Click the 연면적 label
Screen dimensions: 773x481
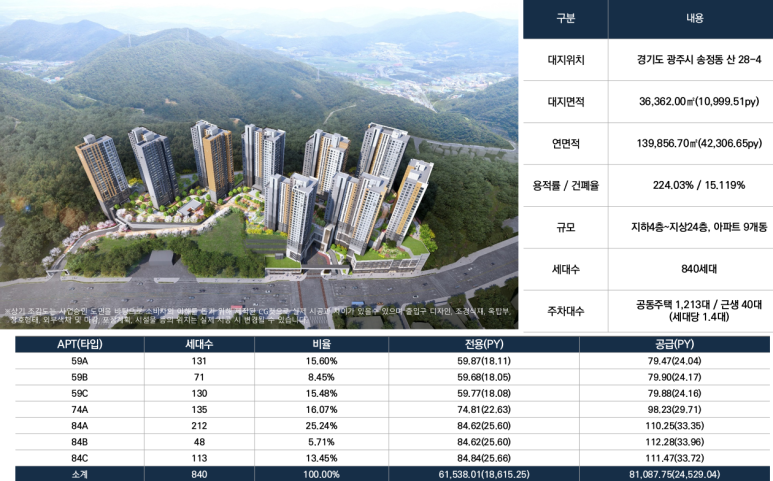click(565, 144)
